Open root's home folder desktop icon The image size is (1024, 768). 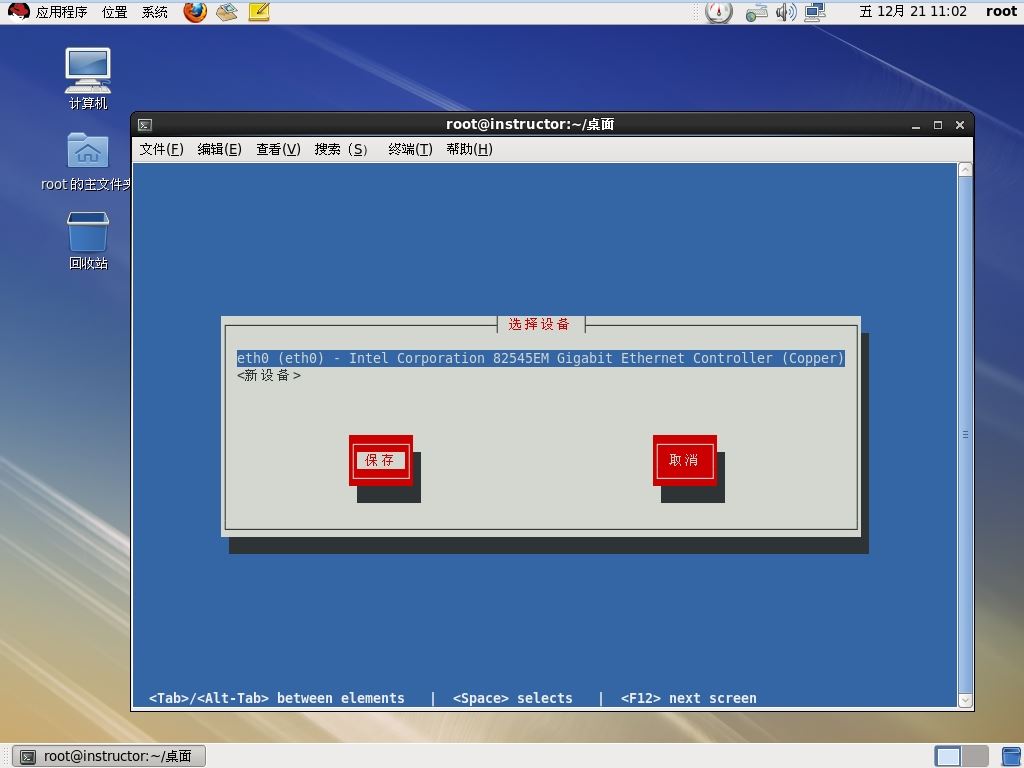[87, 162]
